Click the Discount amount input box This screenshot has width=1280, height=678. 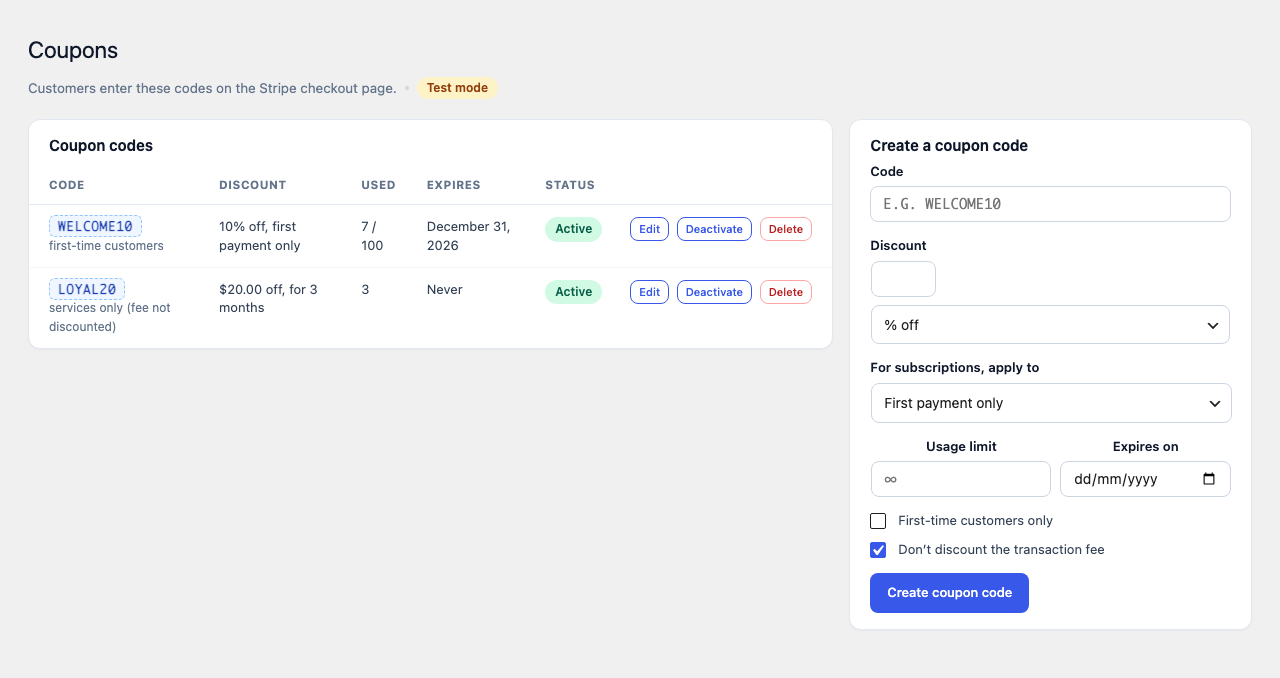click(903, 279)
